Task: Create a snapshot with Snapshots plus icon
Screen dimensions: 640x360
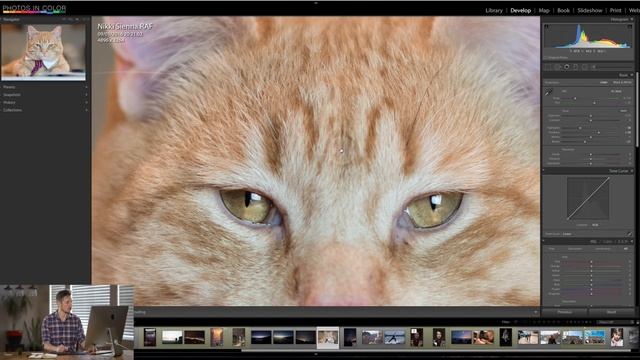Action: (x=86, y=95)
